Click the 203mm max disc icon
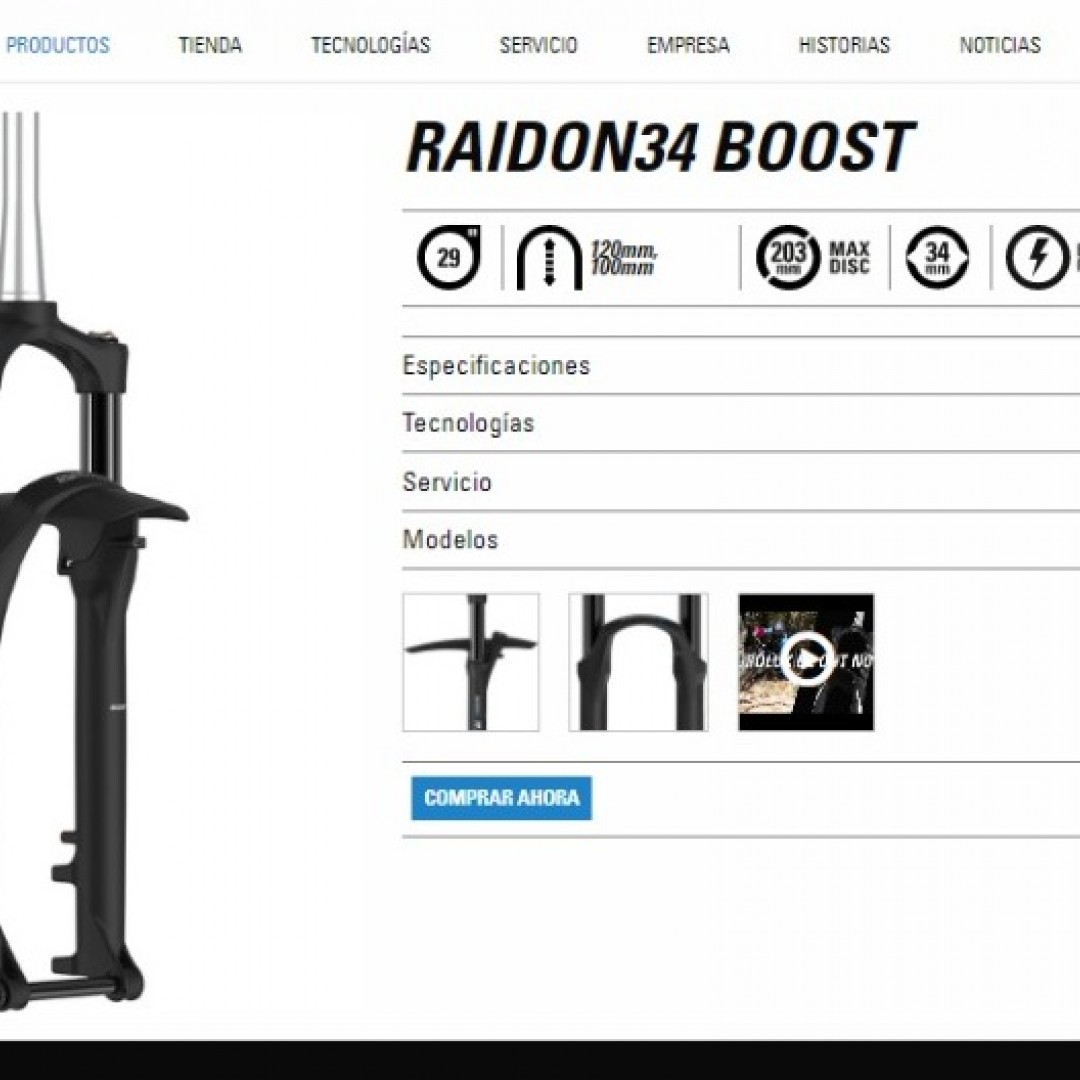The height and width of the screenshot is (1080, 1080). pyautogui.click(x=788, y=258)
